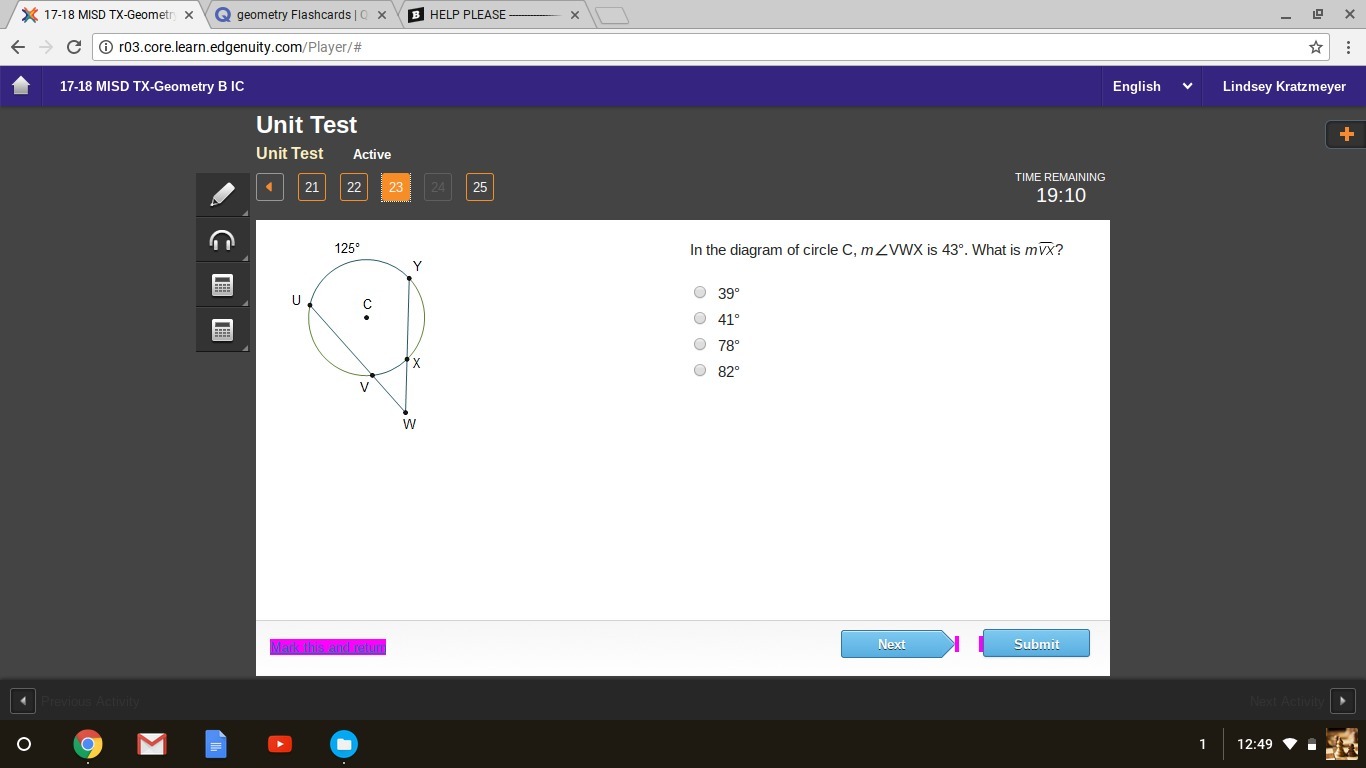Screen dimensions: 1366x768
Task: Open the English language dropdown
Action: click(x=1152, y=86)
